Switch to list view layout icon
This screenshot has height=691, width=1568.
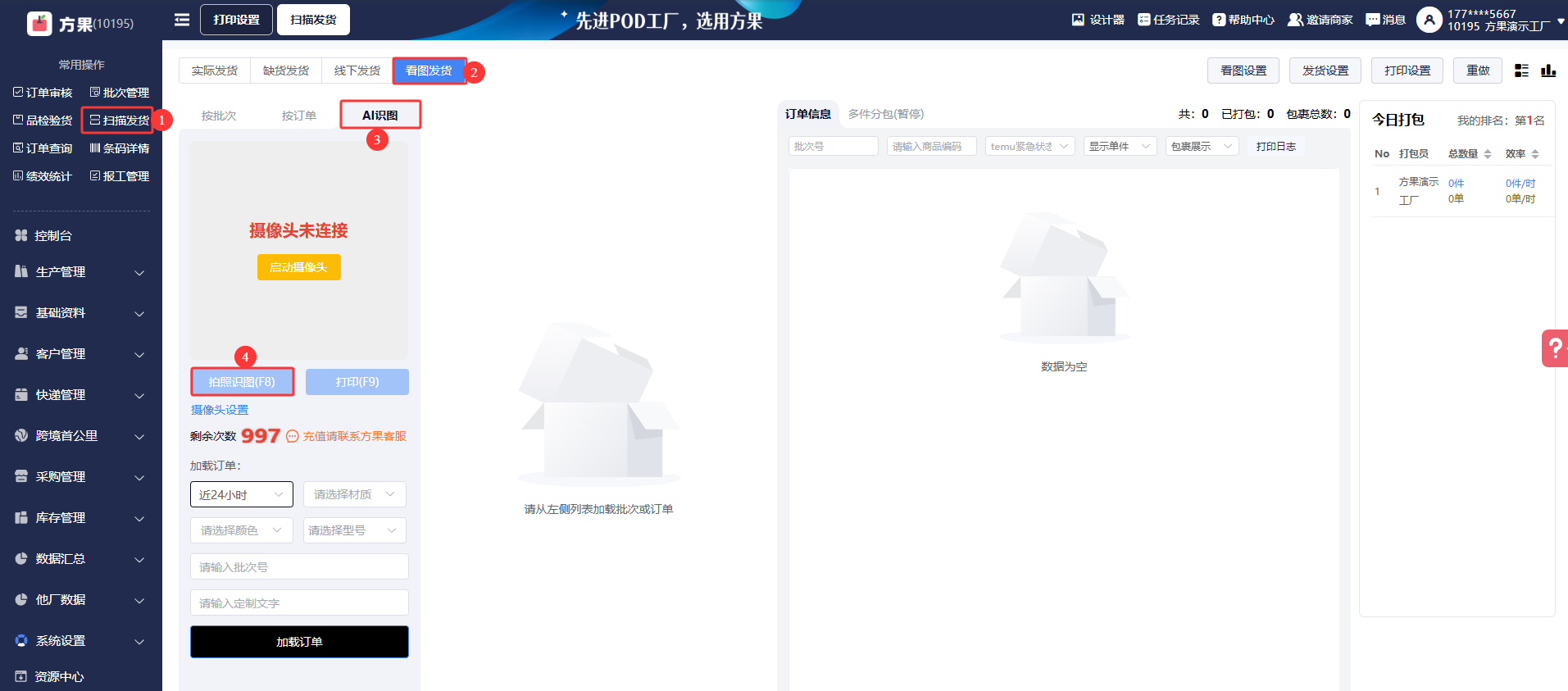click(x=1521, y=70)
